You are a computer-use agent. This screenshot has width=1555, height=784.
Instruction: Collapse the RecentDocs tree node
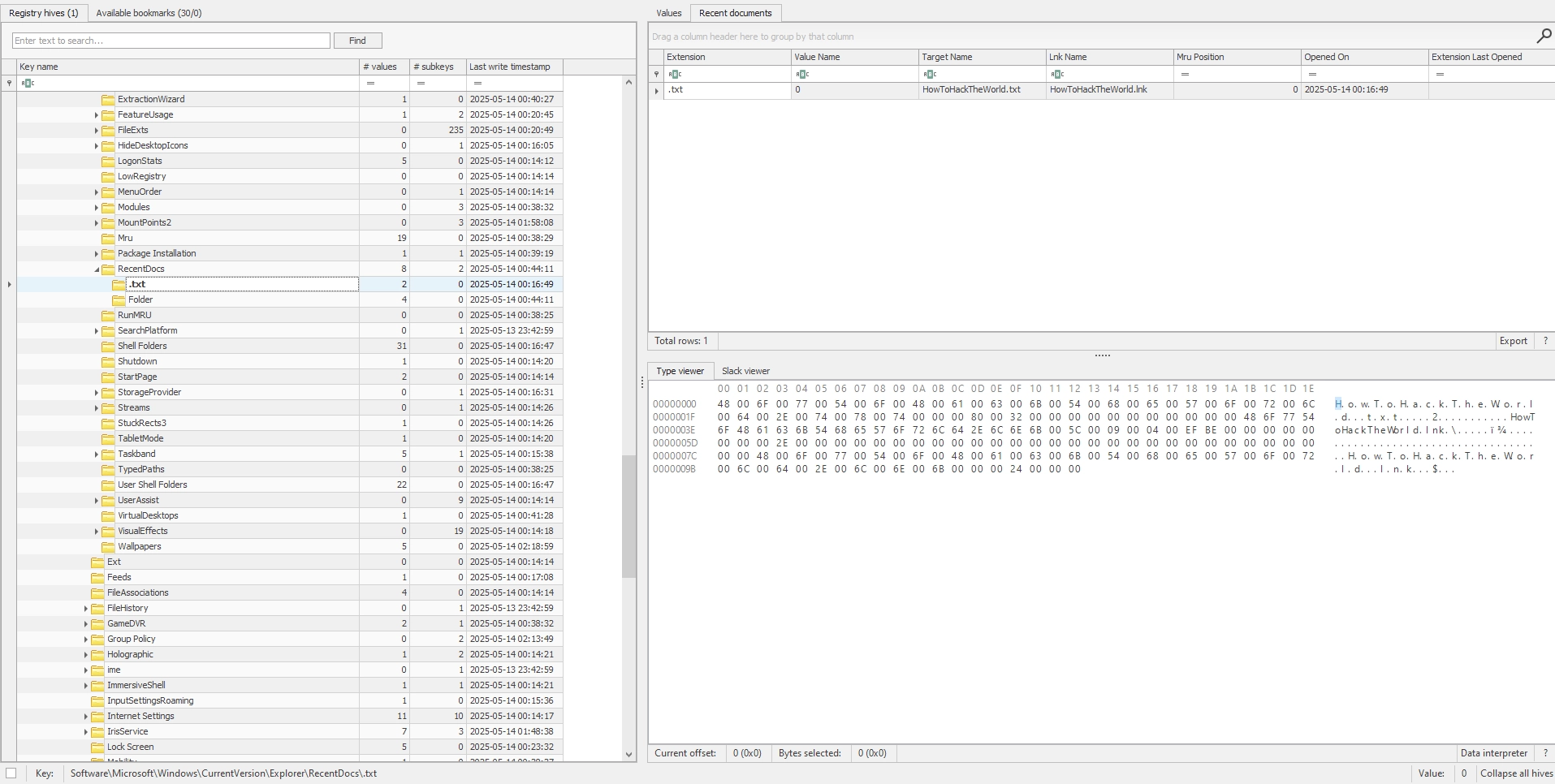[97, 269]
